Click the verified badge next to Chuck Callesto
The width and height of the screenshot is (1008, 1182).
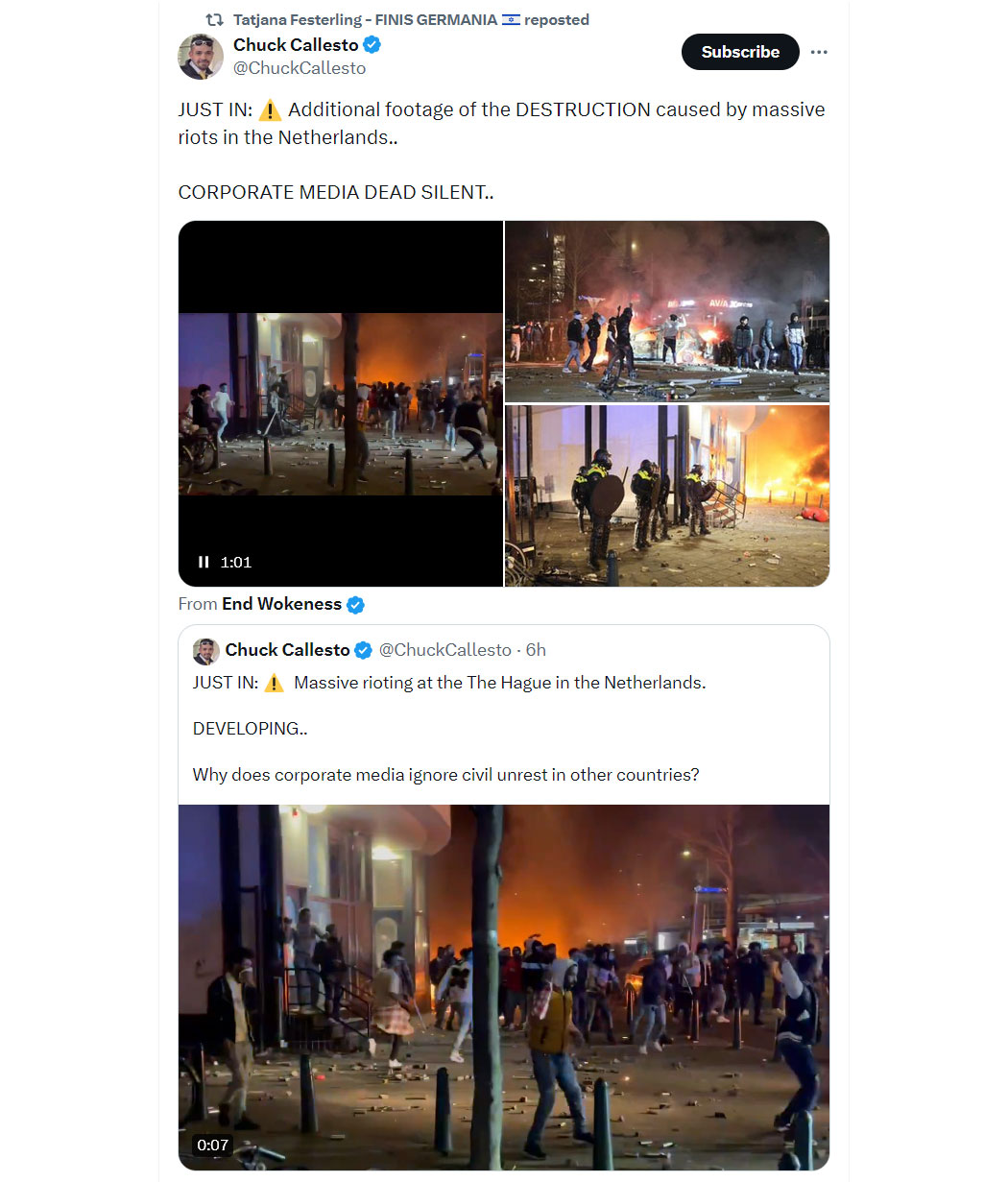372,45
